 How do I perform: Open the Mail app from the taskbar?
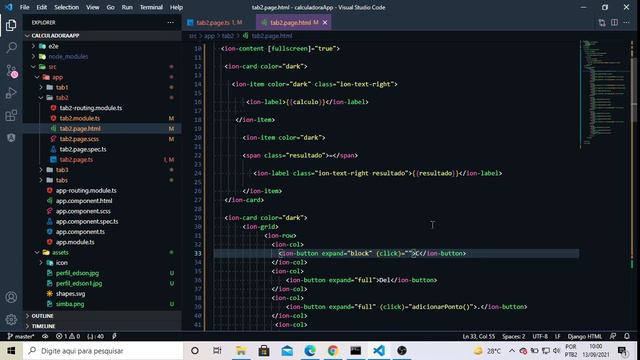(x=287, y=351)
